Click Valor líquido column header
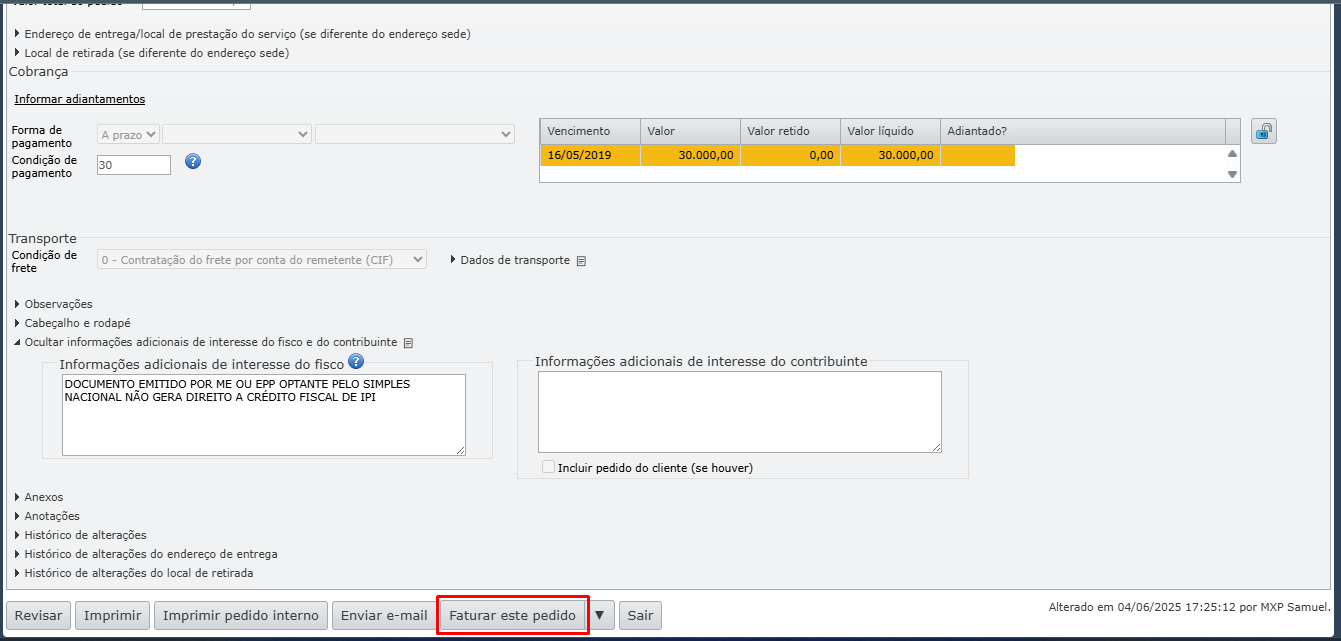 tap(890, 131)
